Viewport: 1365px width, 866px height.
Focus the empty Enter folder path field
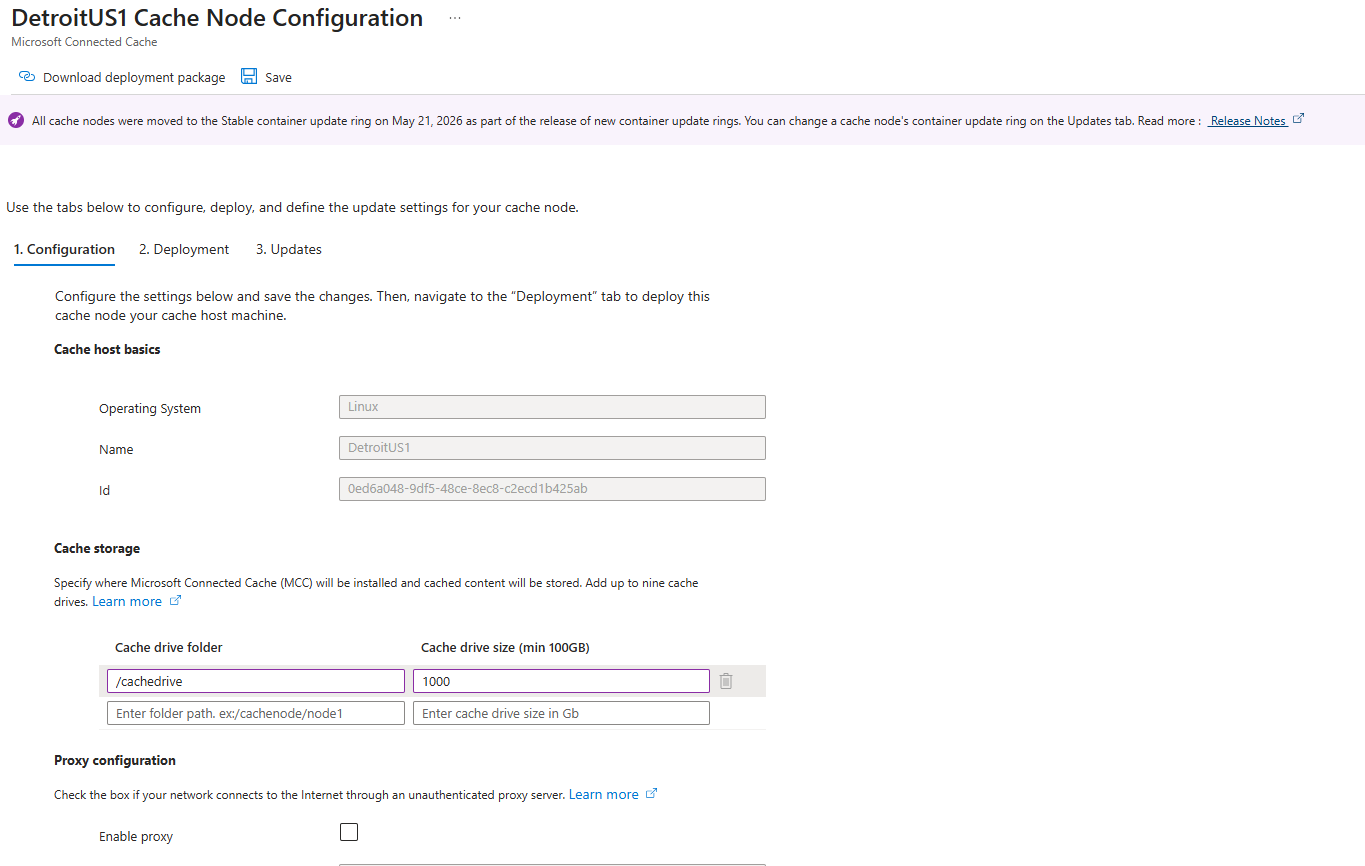pos(256,713)
